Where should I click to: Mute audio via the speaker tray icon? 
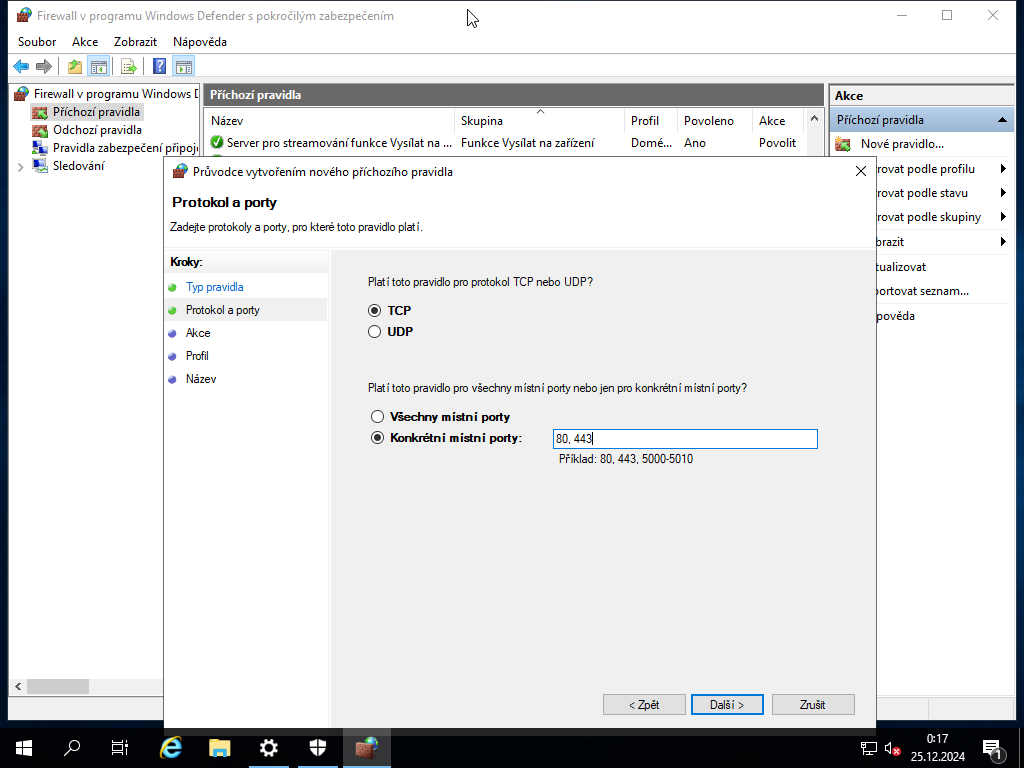coord(892,748)
